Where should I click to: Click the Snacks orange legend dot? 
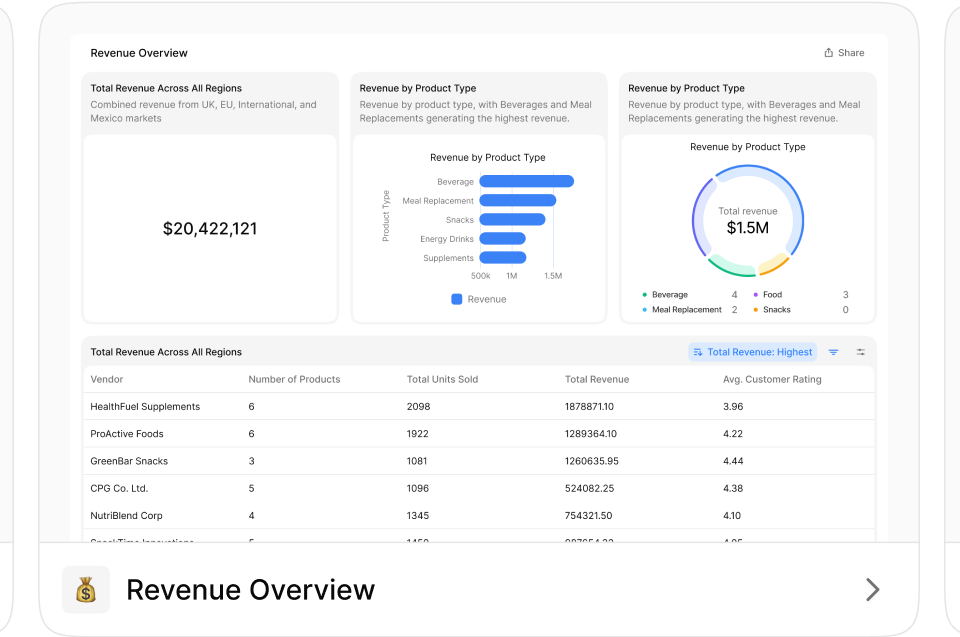pos(756,310)
